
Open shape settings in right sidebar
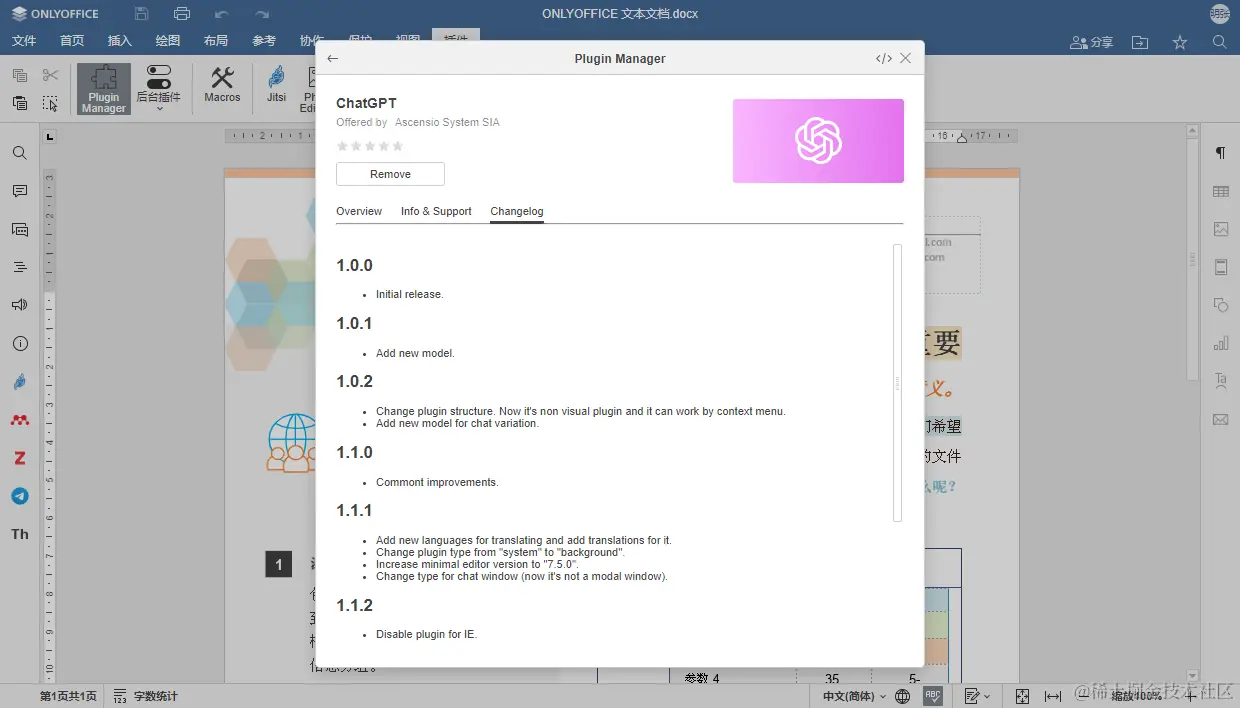[x=1221, y=305]
